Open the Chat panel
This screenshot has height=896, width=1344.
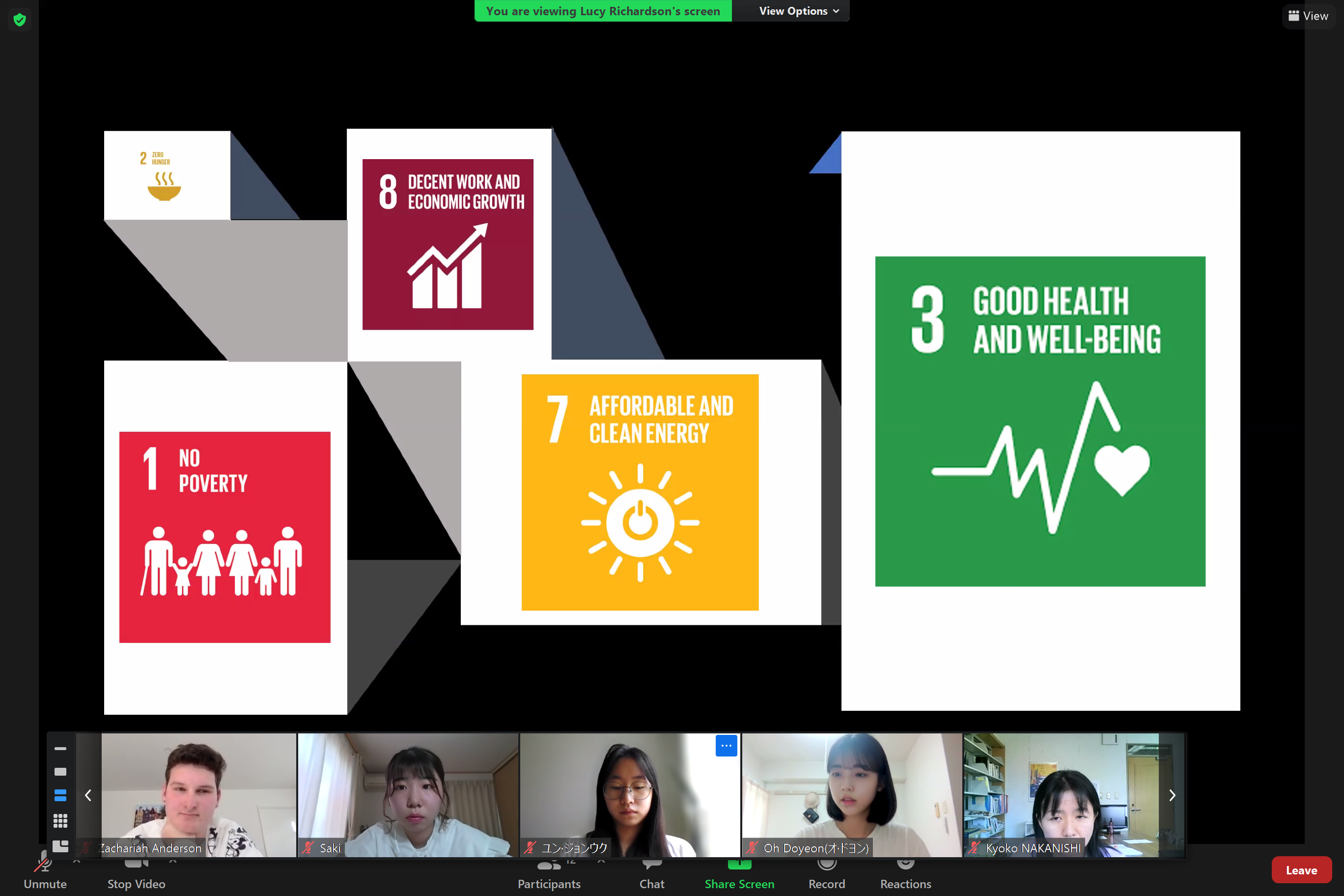pos(651,874)
